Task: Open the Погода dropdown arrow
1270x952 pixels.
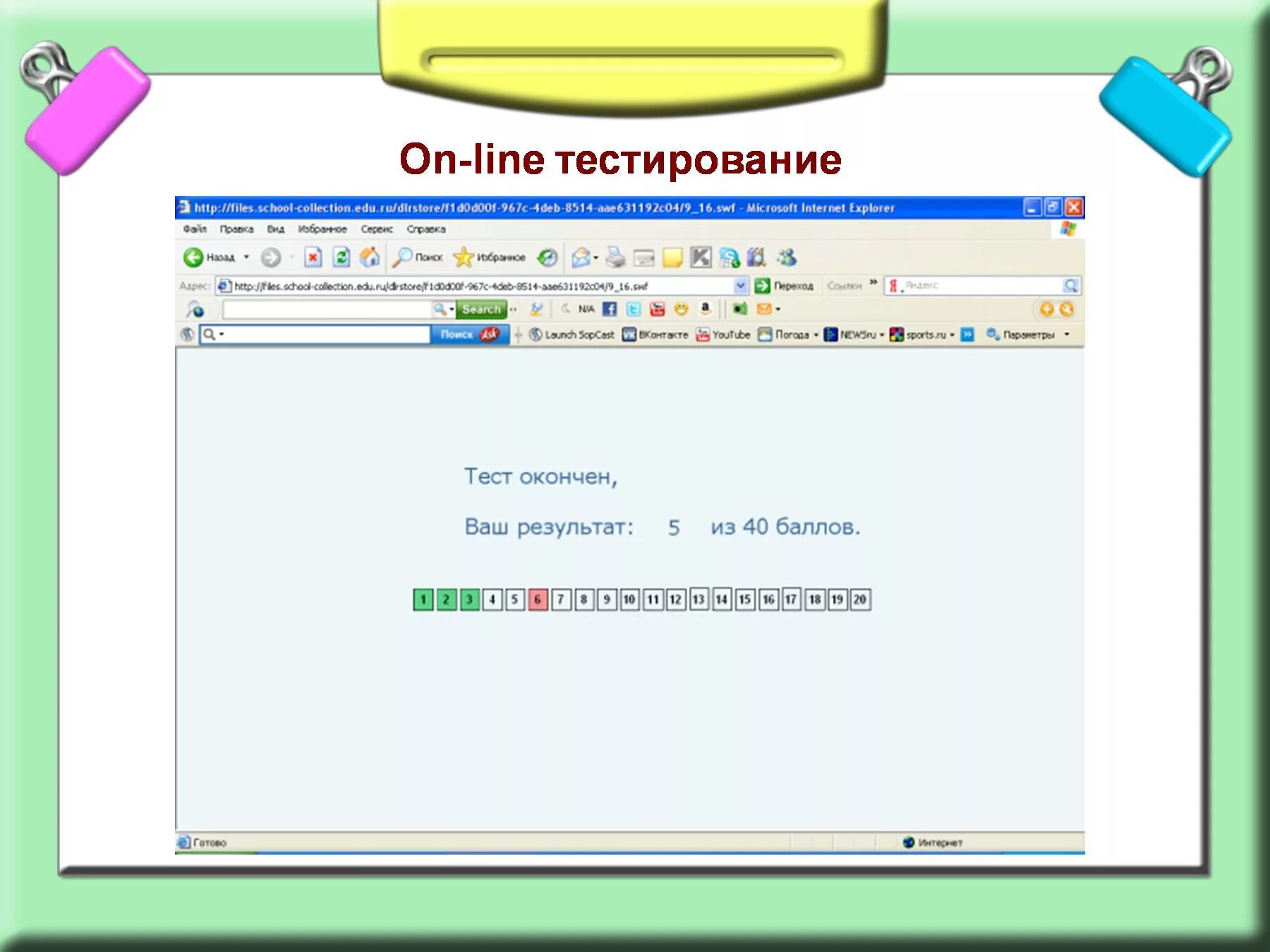Action: [x=816, y=335]
